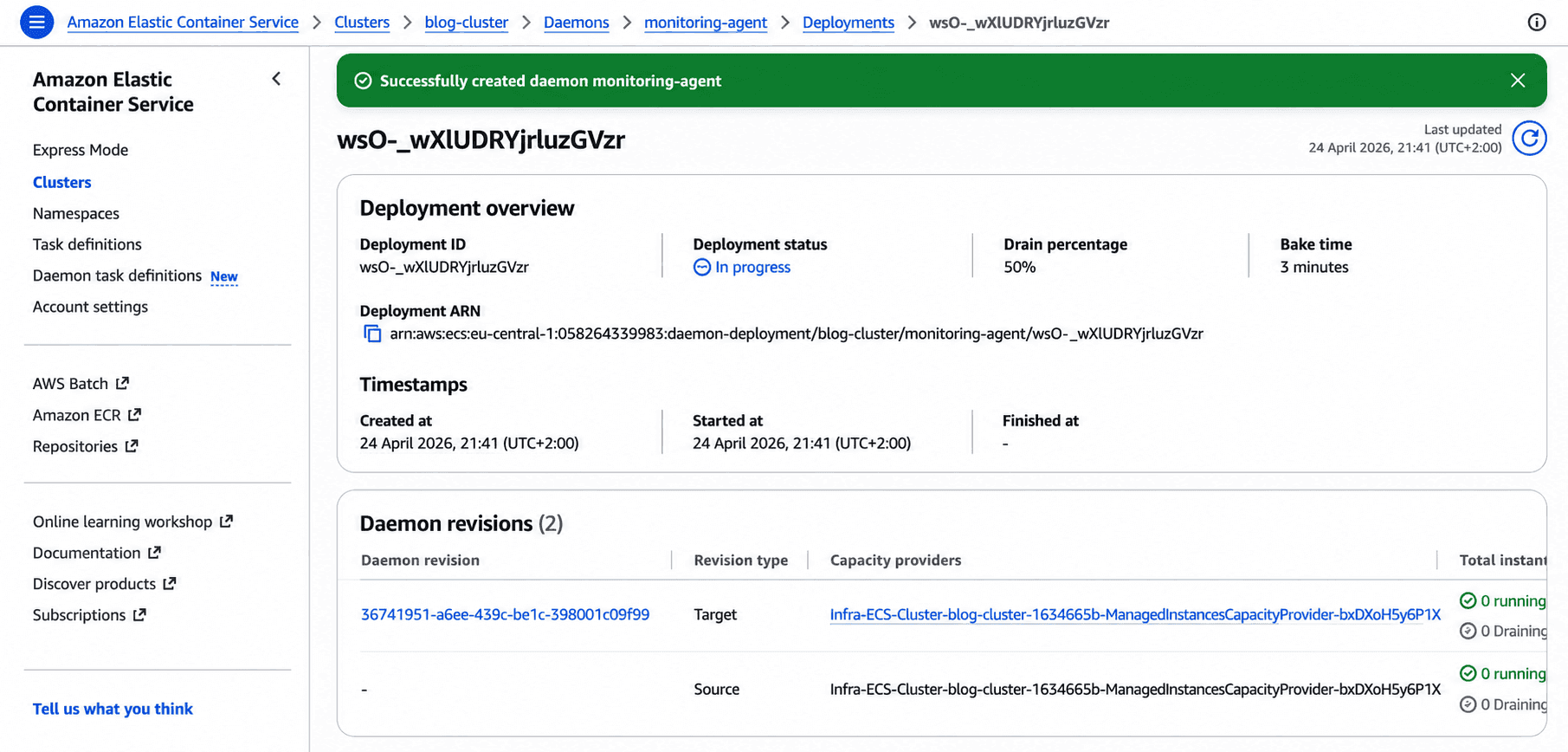The width and height of the screenshot is (1568, 752).
Task: Open Amazon ECR external link
Action: 87,415
